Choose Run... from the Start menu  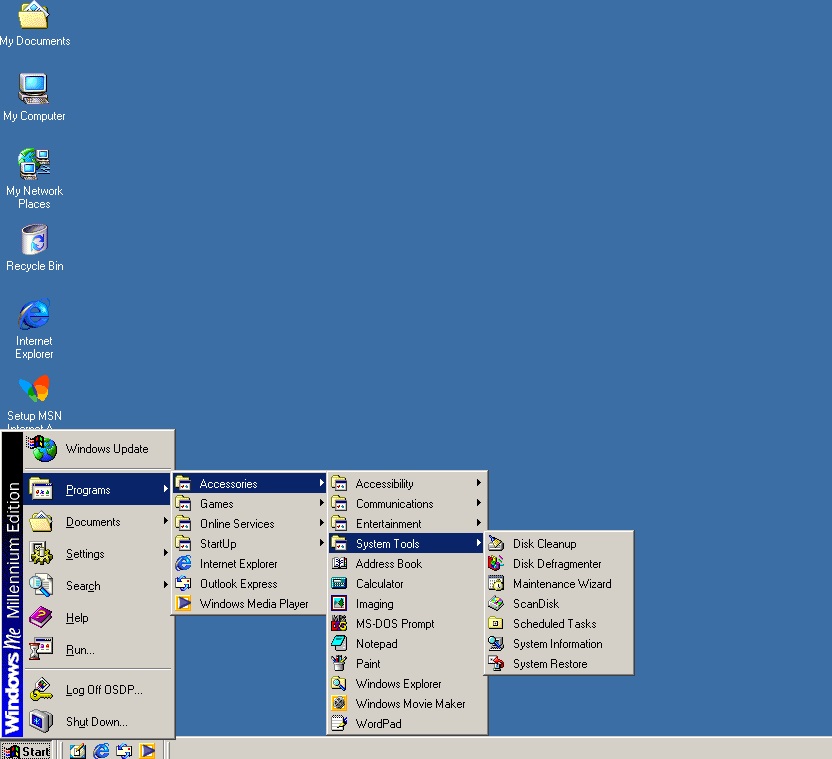coord(80,650)
